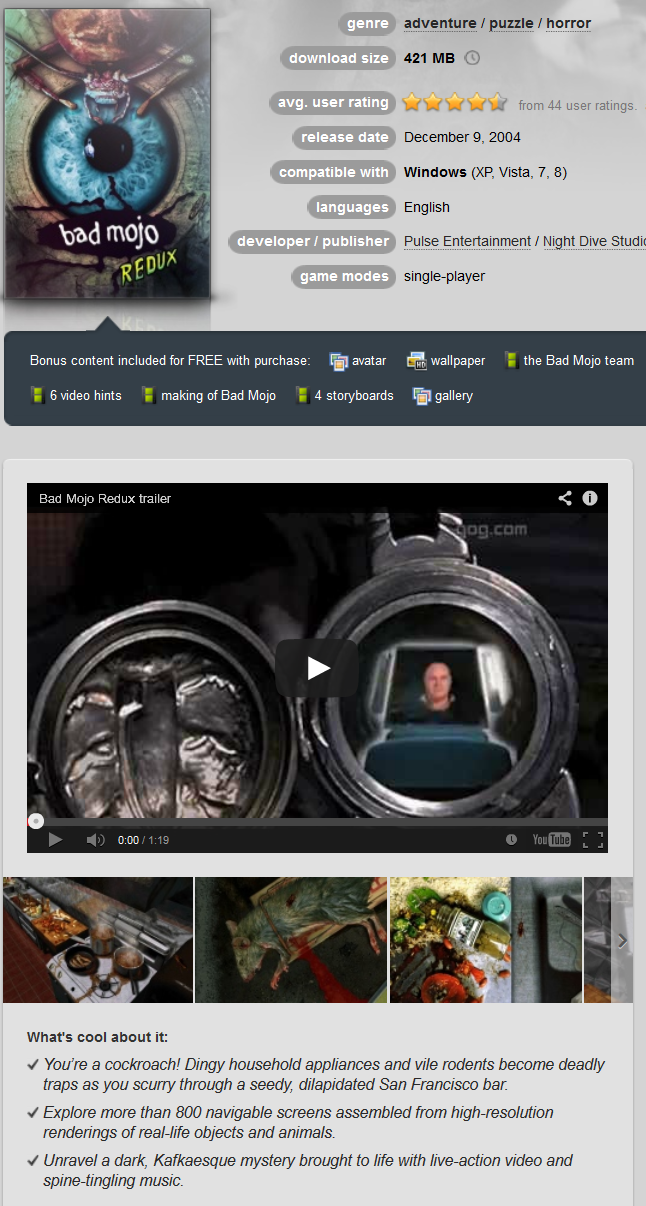This screenshot has width=646, height=1206.
Task: Open the puzzle genre link
Action: click(x=511, y=23)
